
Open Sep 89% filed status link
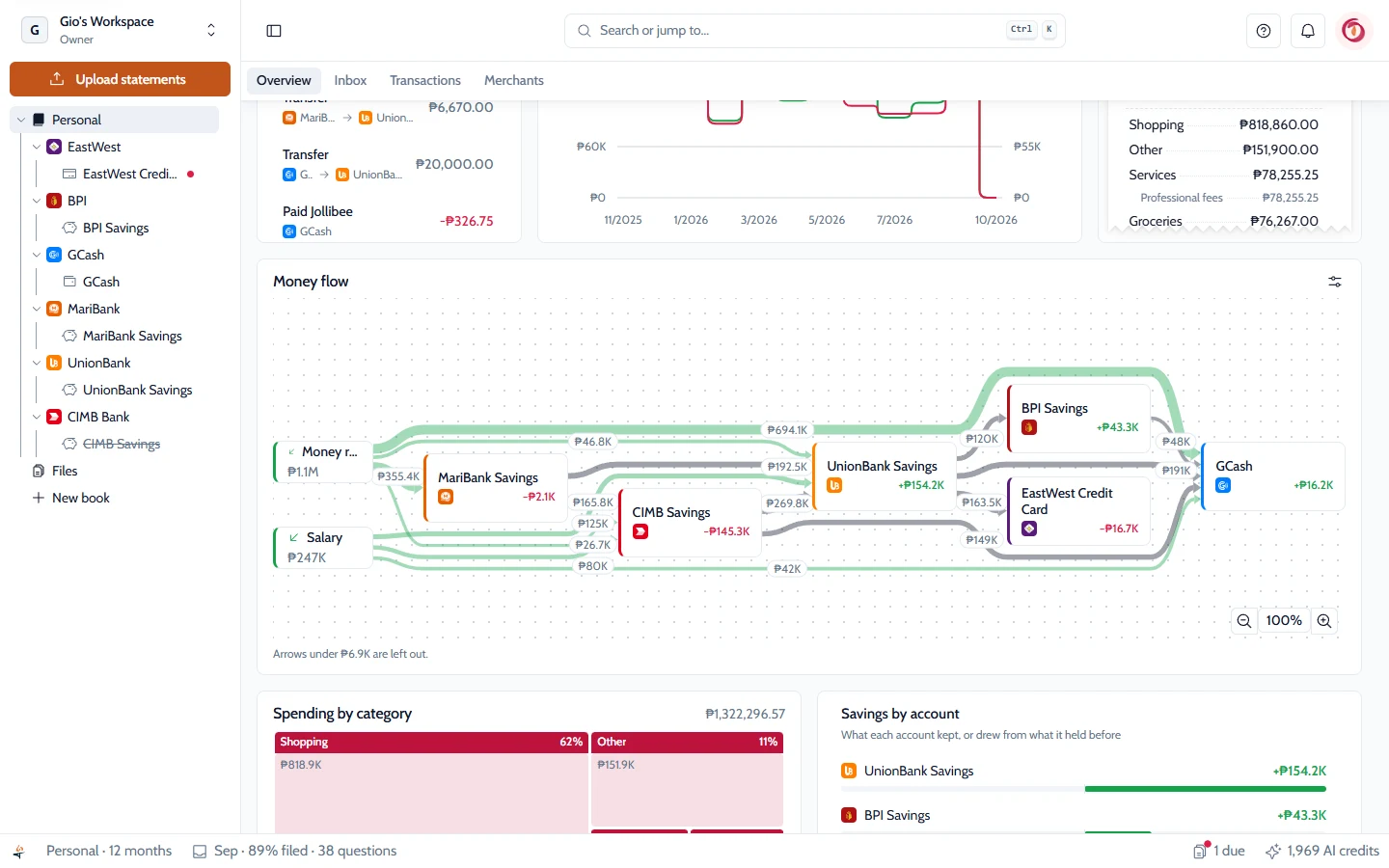295,851
